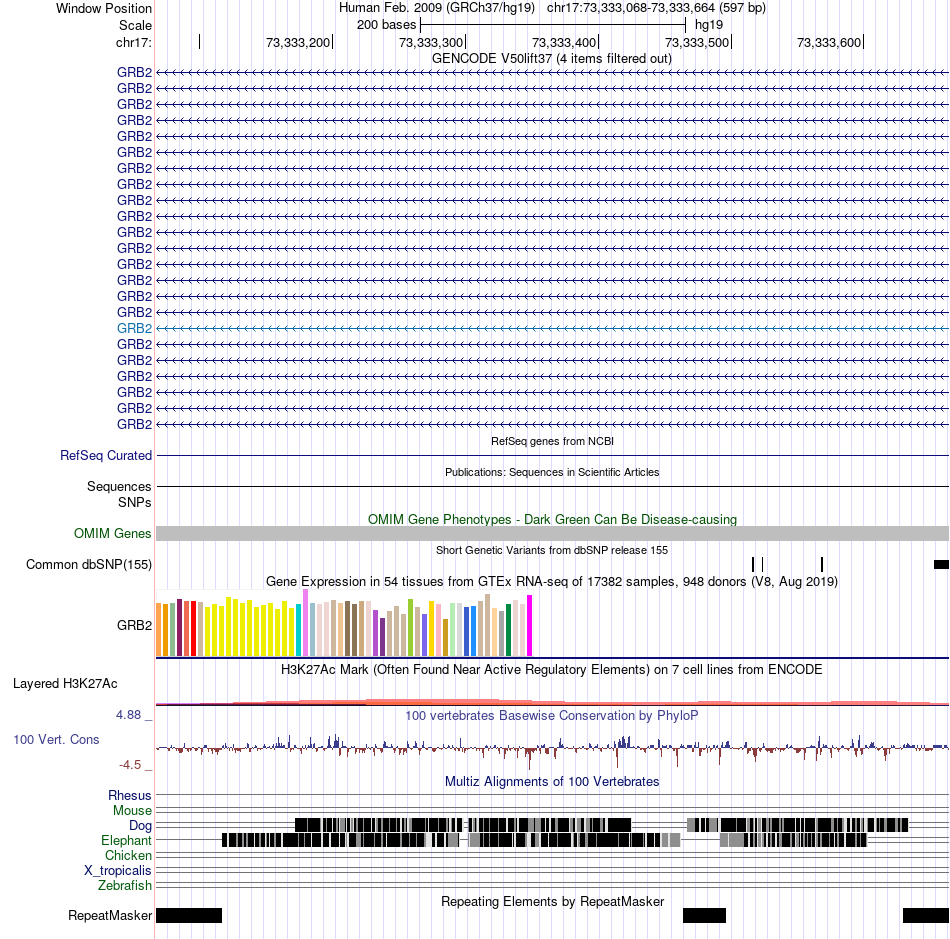The height and width of the screenshot is (939, 950).
Task: Select the light-blue highlighted GRB2 transcript label
Action: click(135, 328)
